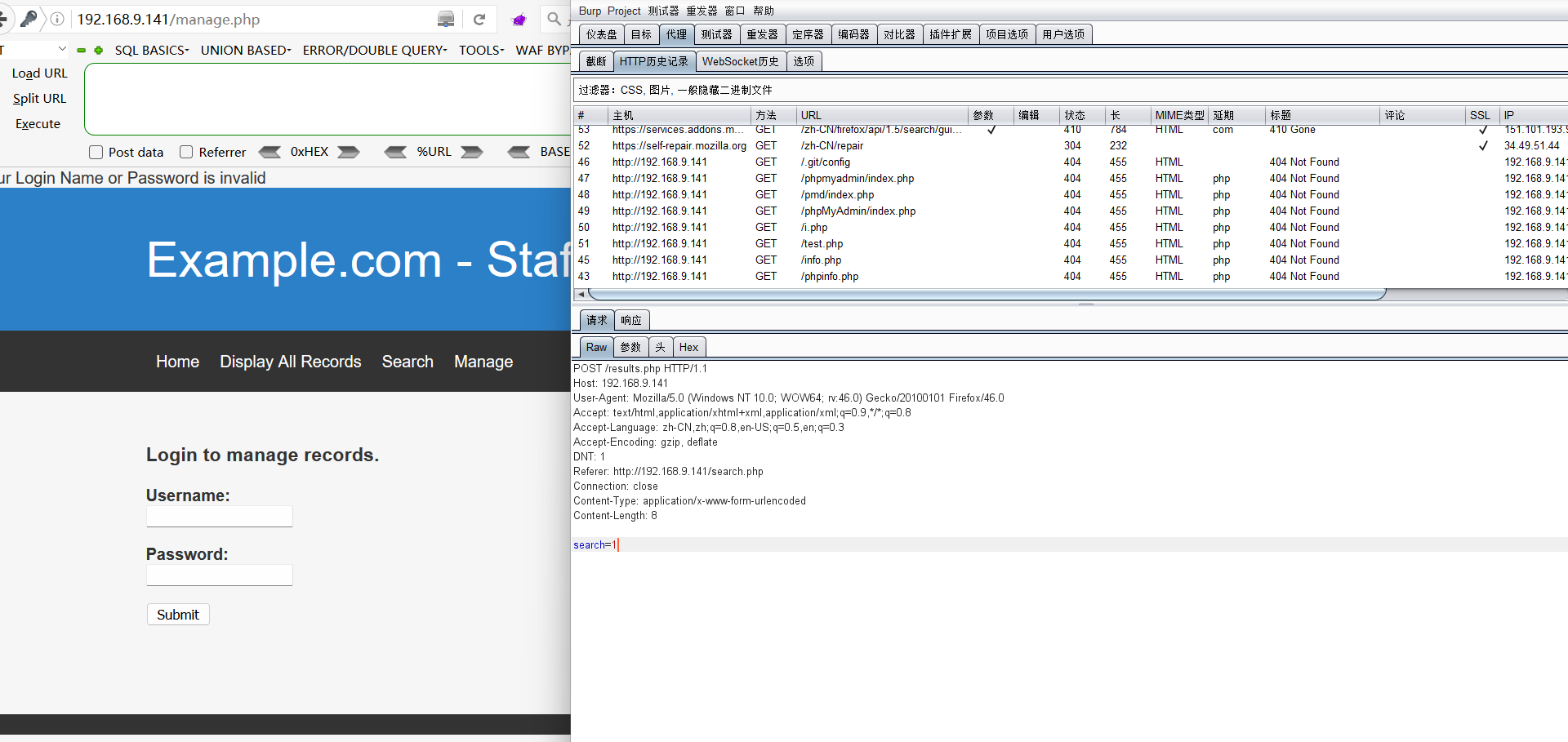Click the search magnifier icon in Firefox
This screenshot has height=742, width=1568.
pos(555,19)
